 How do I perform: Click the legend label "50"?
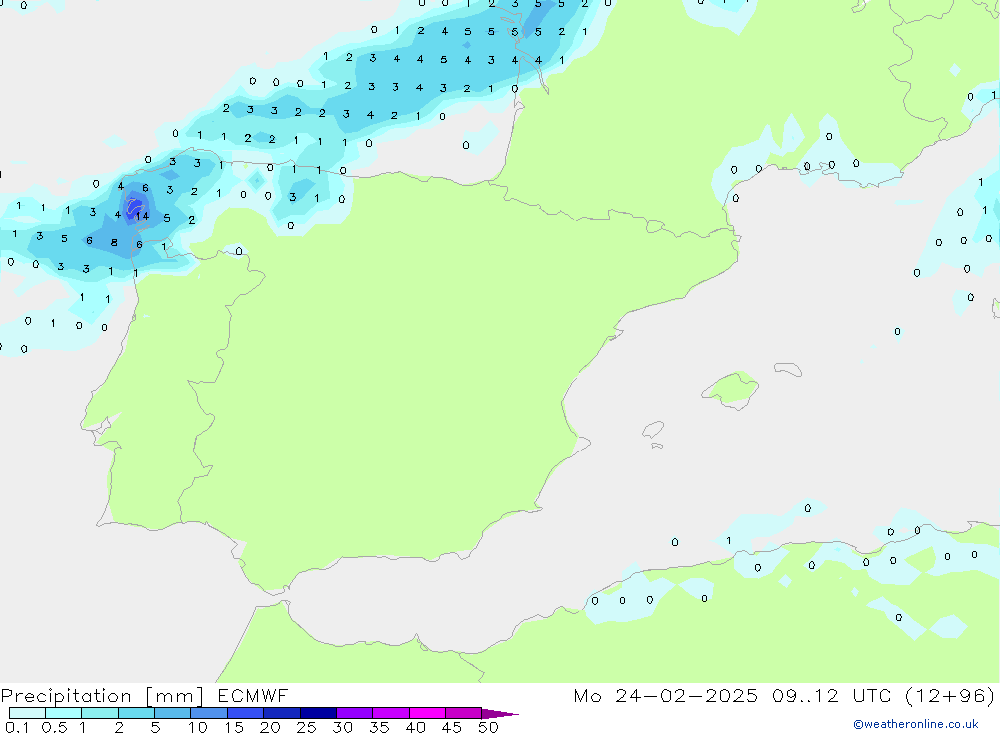tap(488, 727)
